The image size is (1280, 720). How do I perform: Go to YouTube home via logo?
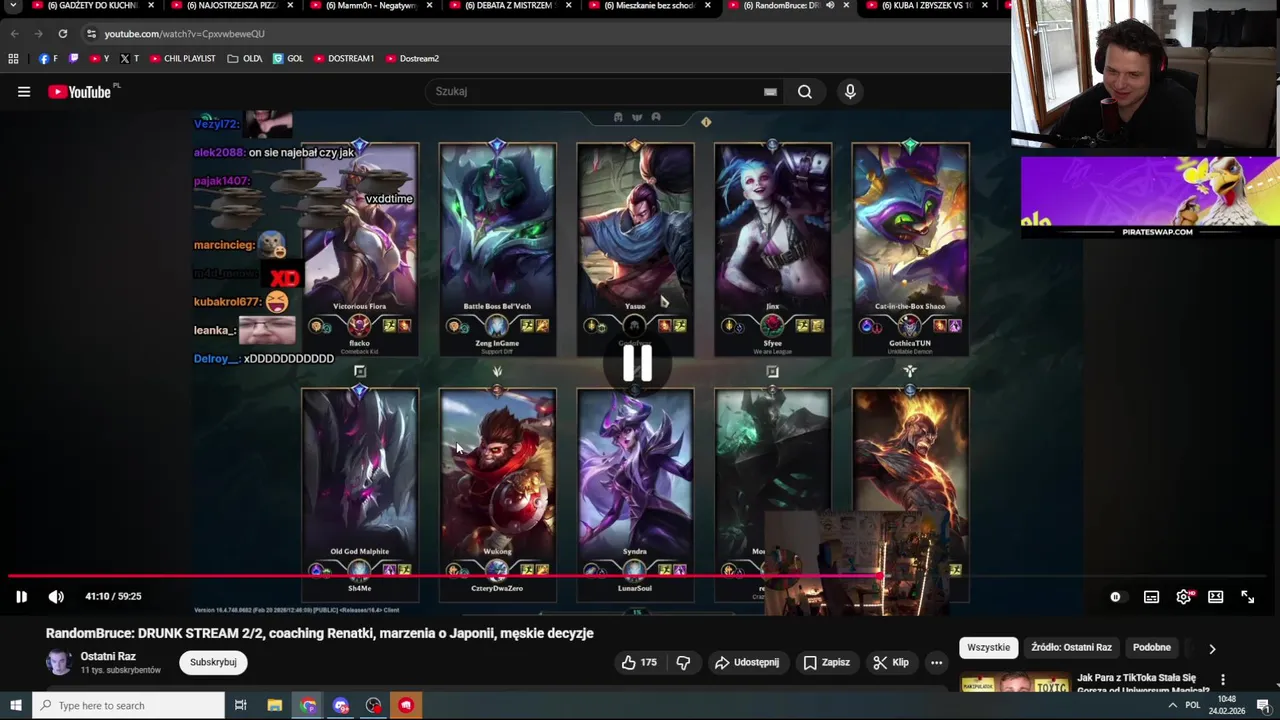79,92
